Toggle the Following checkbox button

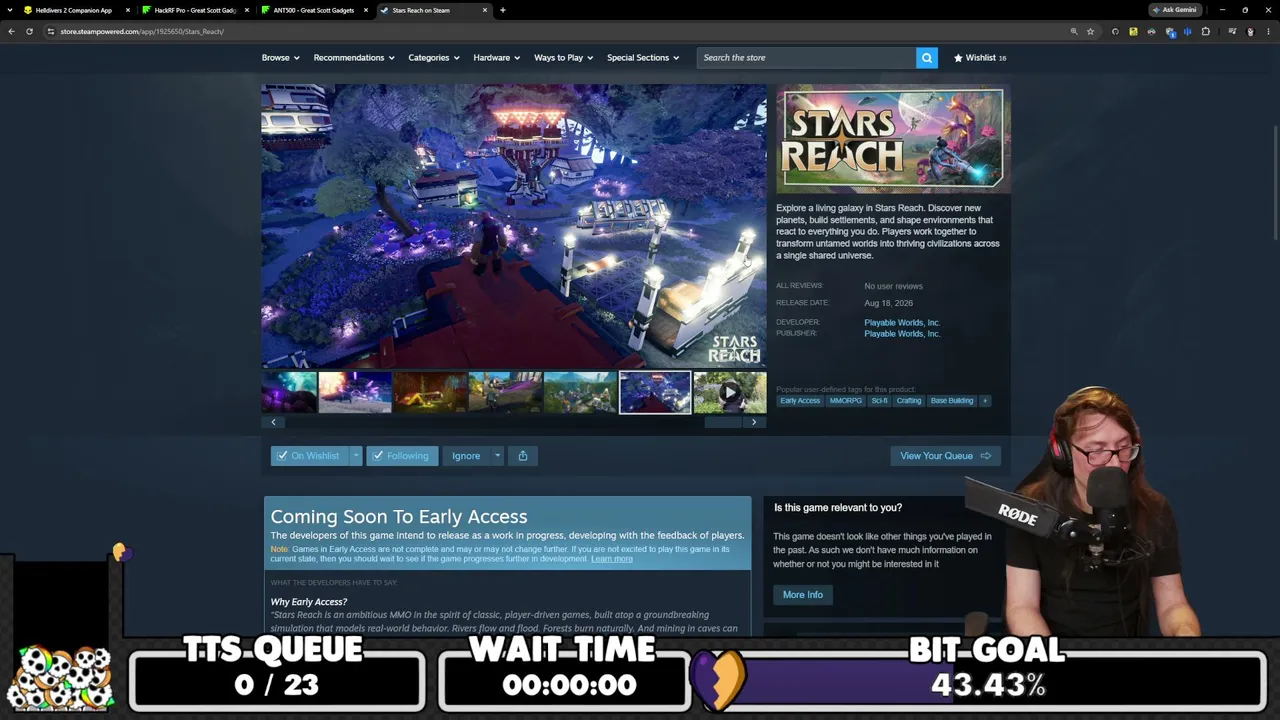pos(403,456)
